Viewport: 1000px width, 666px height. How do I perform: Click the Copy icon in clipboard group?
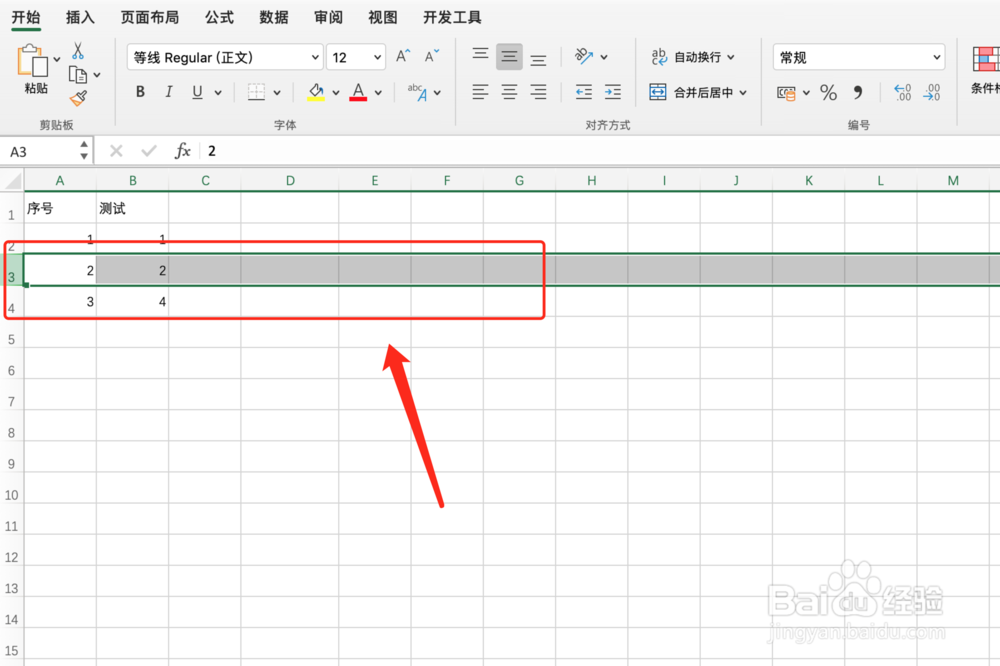click(x=78, y=74)
